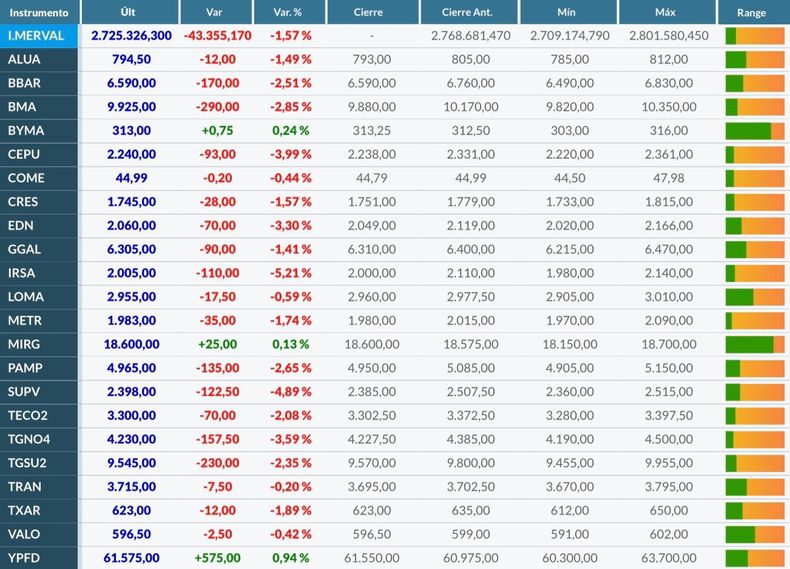Sort by the Instrumento column header
This screenshot has width=790, height=569.
tap(39, 12)
